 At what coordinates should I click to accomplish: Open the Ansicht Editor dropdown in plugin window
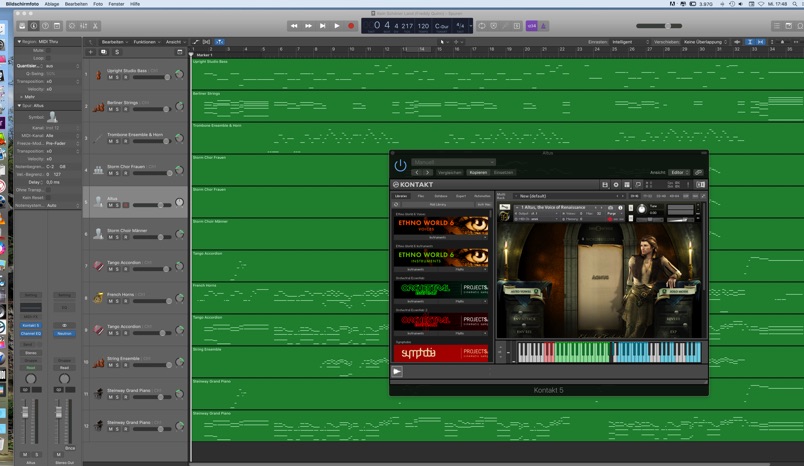(x=680, y=173)
